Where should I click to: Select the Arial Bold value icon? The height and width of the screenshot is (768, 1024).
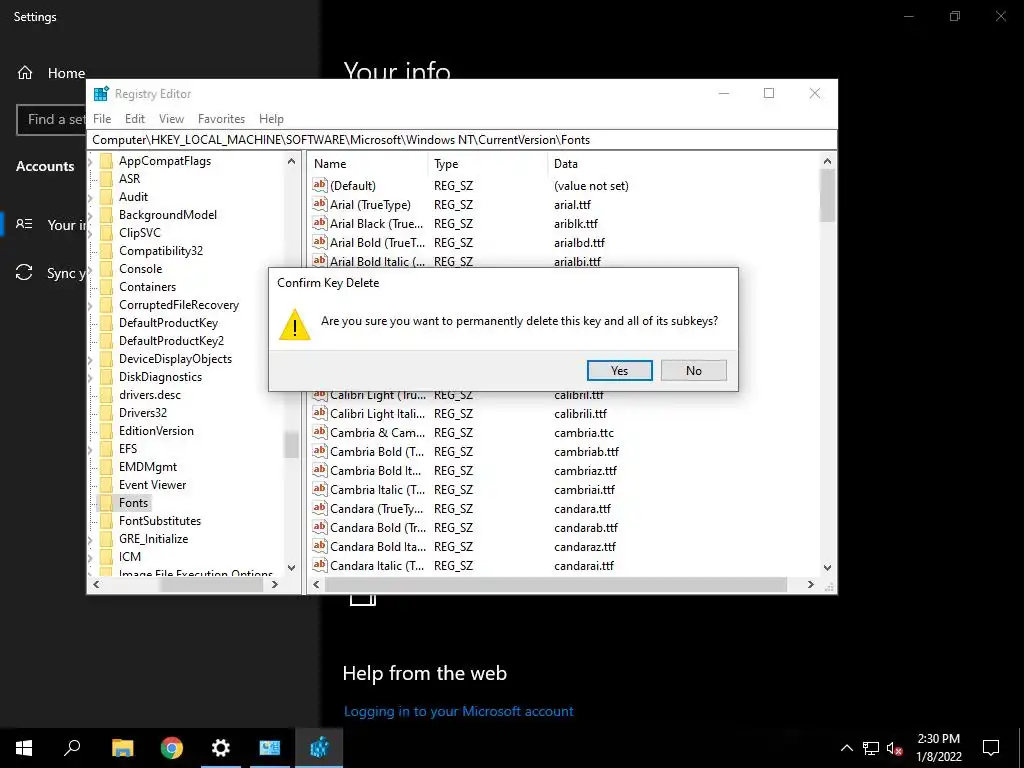point(319,242)
